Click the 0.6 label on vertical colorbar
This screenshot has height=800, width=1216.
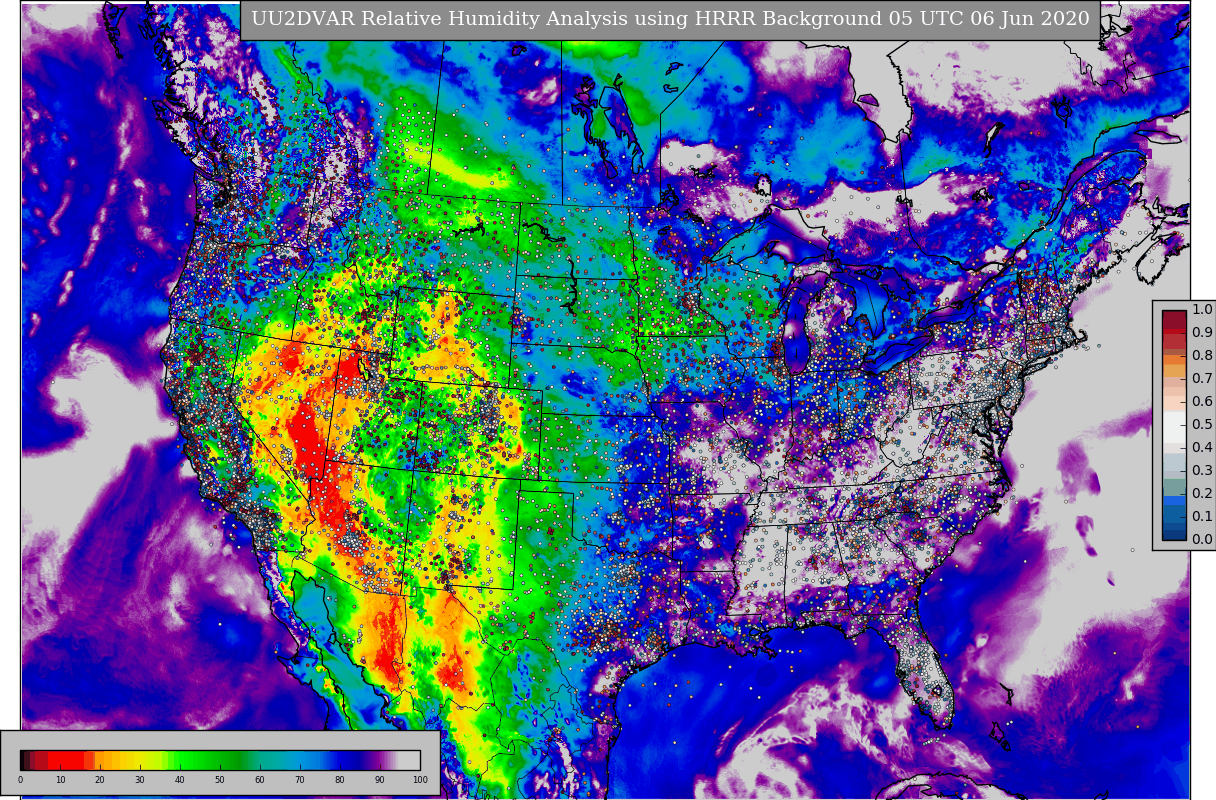[x=1202, y=401]
